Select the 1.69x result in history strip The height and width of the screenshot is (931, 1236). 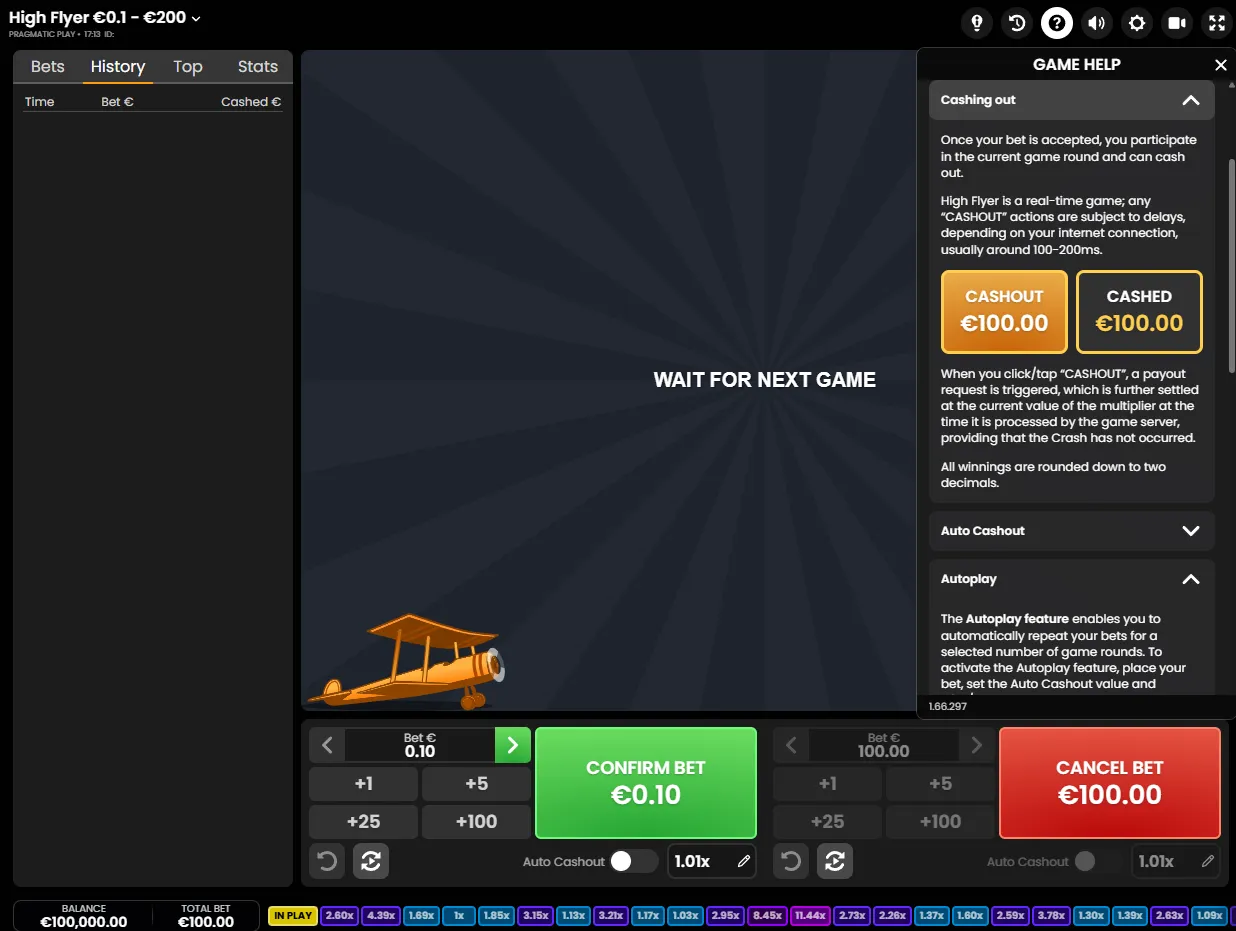[421, 915]
